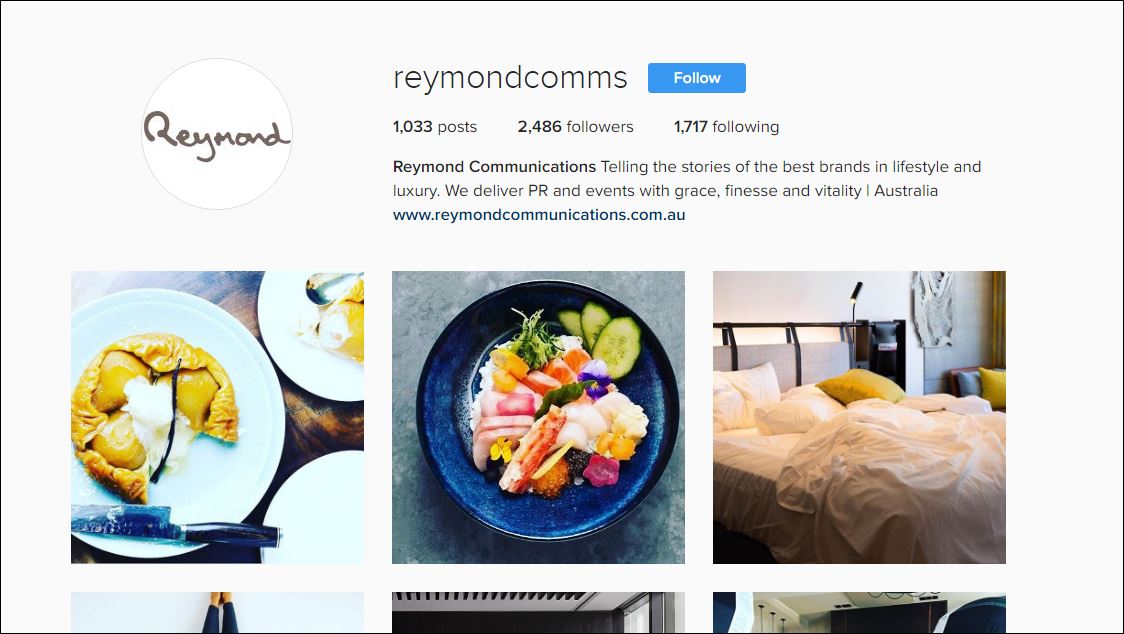
Task: Click the yellow pillow on the bed photo
Action: (x=860, y=386)
